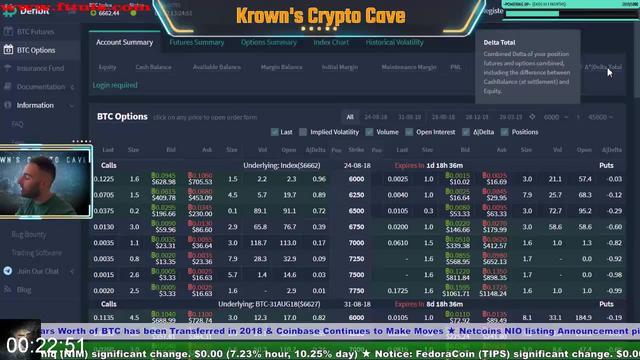The width and height of the screenshot is (640, 360).
Task: Click the page vertical scrollbar
Action: coord(637,61)
